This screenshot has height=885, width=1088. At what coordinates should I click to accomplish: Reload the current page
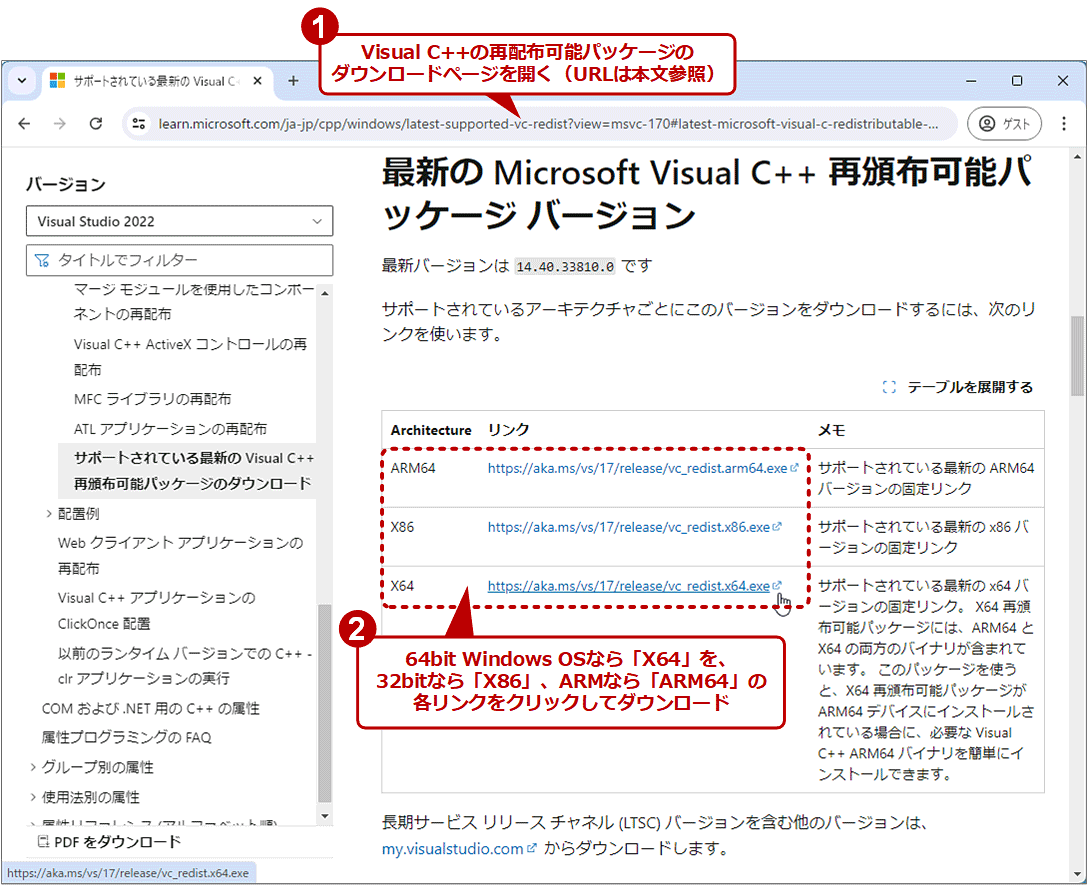pos(96,123)
